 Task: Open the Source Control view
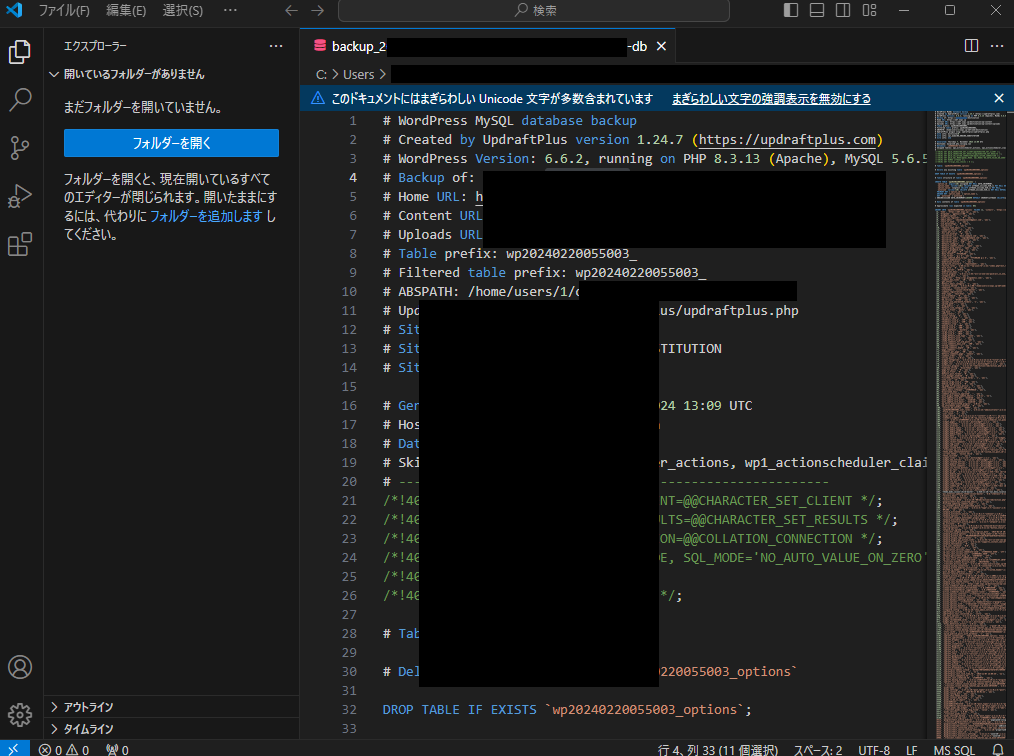(20, 148)
